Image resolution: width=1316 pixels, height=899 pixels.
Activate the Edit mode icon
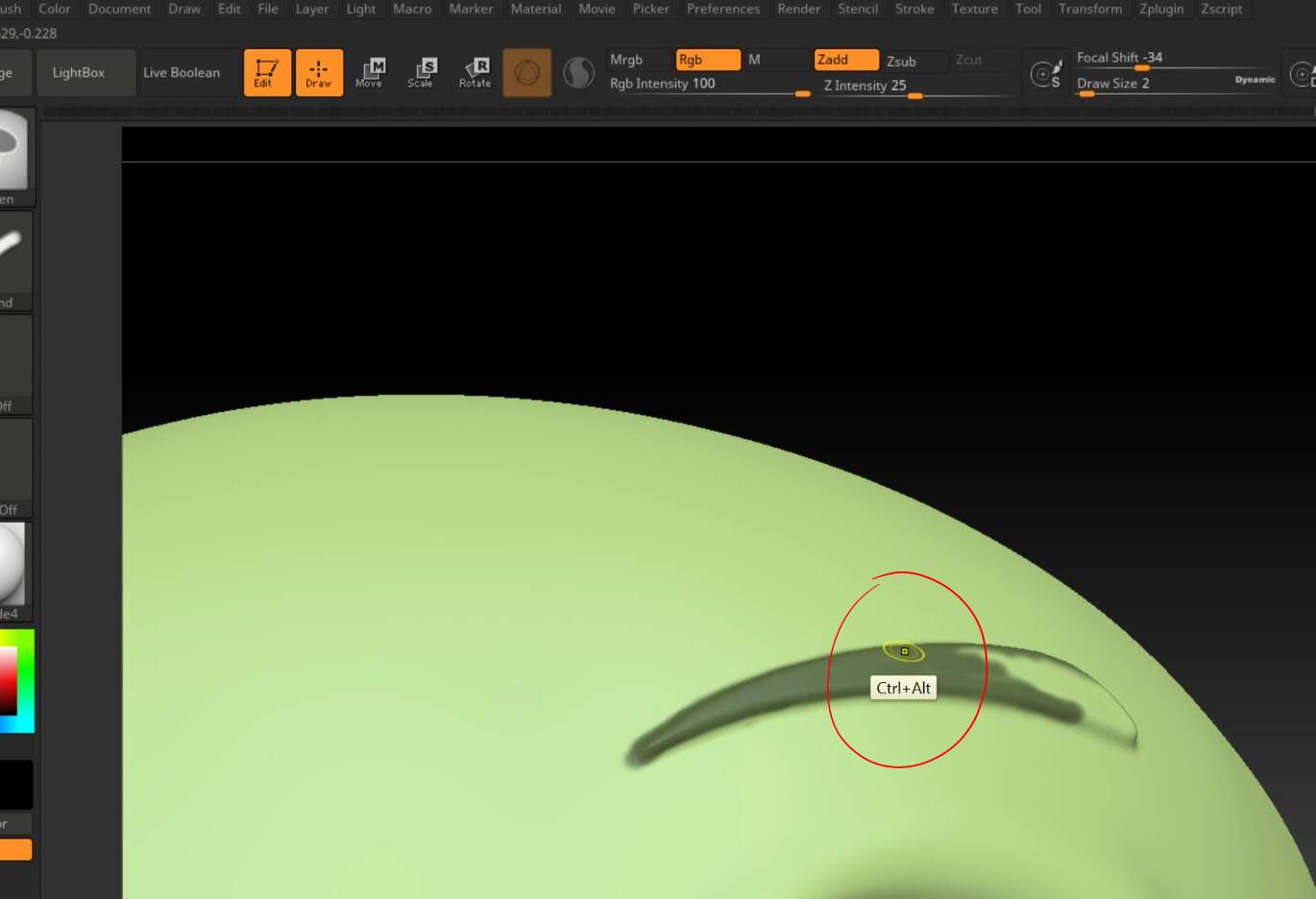pos(266,73)
